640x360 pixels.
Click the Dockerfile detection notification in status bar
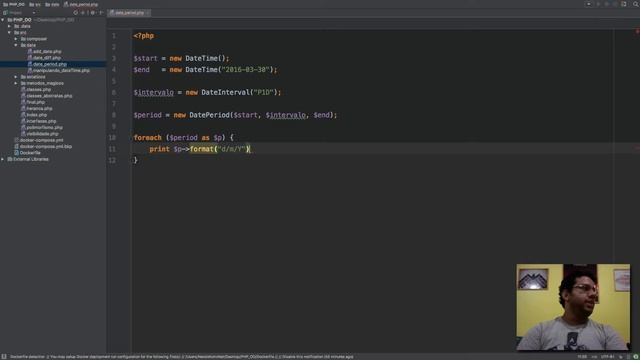point(182,357)
